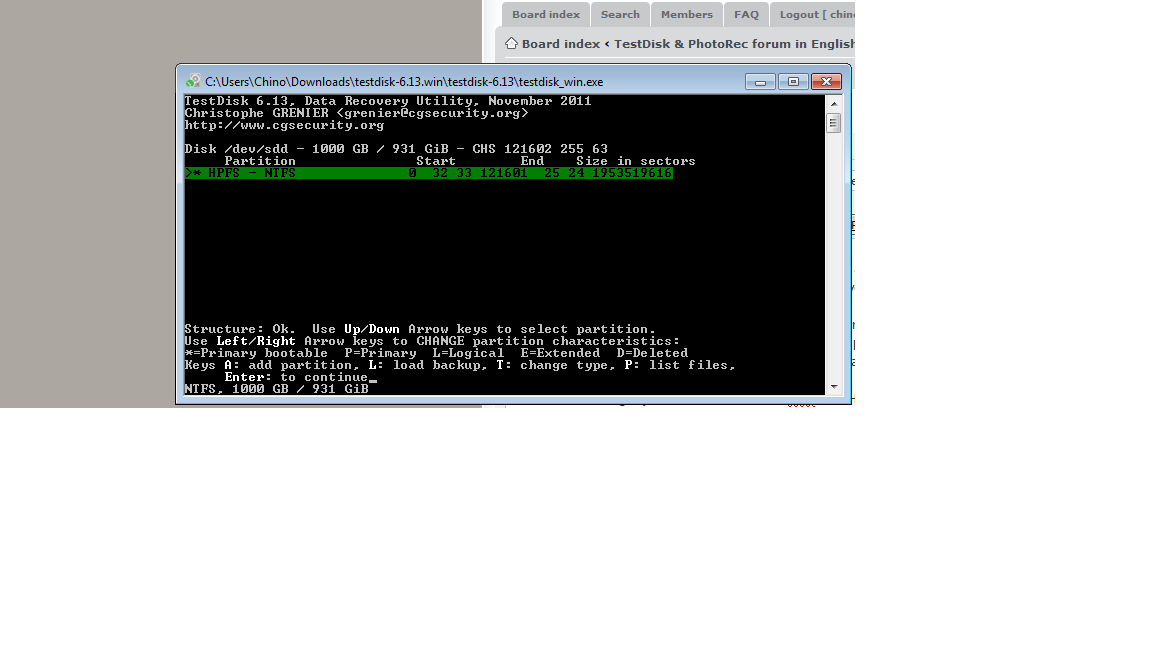This screenshot has width=1152, height=648.
Task: Minimize the testdisk_win.exe window
Action: (x=760, y=82)
